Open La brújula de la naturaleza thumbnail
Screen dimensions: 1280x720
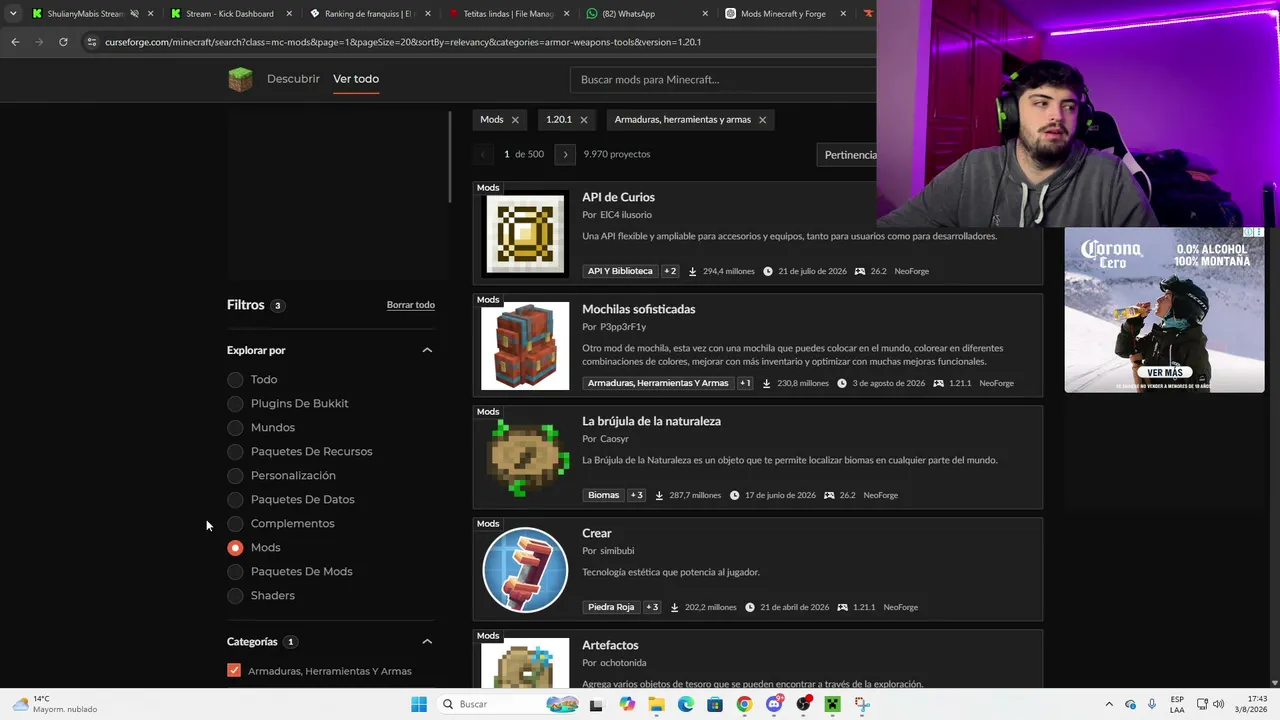click(x=525, y=458)
